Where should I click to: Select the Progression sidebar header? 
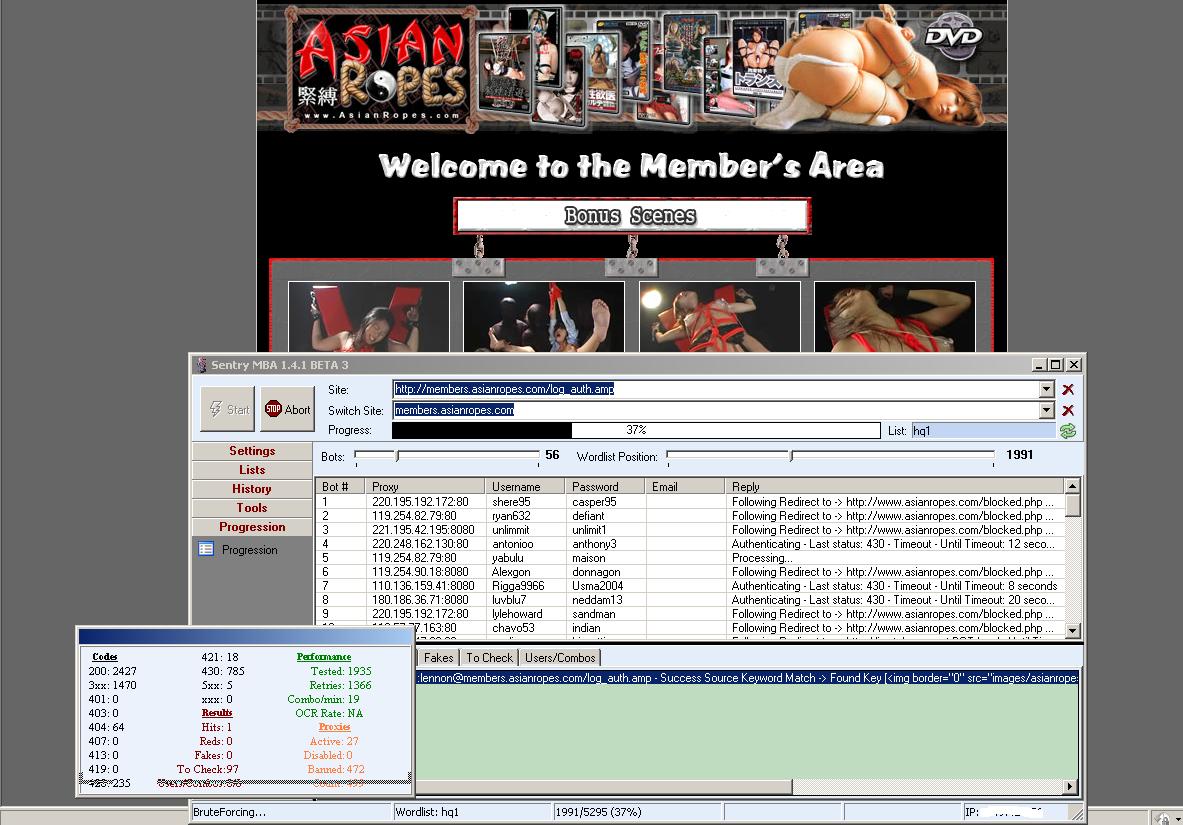pyautogui.click(x=252, y=527)
